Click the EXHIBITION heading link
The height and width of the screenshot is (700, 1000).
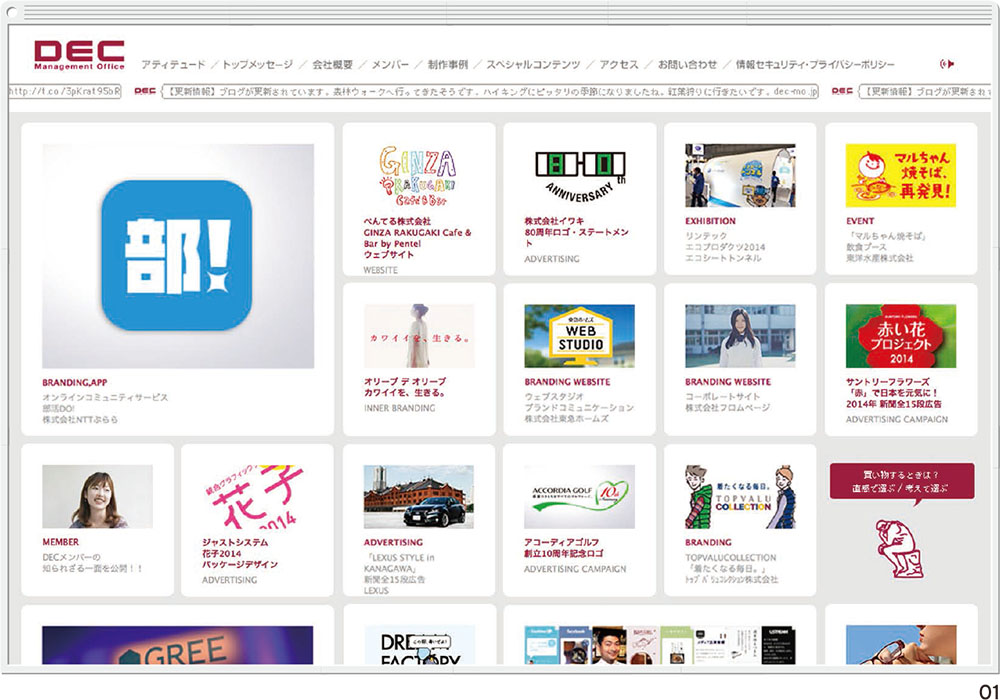[x=710, y=221]
